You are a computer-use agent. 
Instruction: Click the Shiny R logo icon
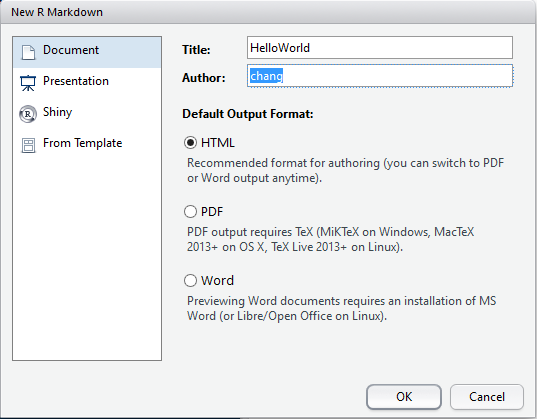28,114
